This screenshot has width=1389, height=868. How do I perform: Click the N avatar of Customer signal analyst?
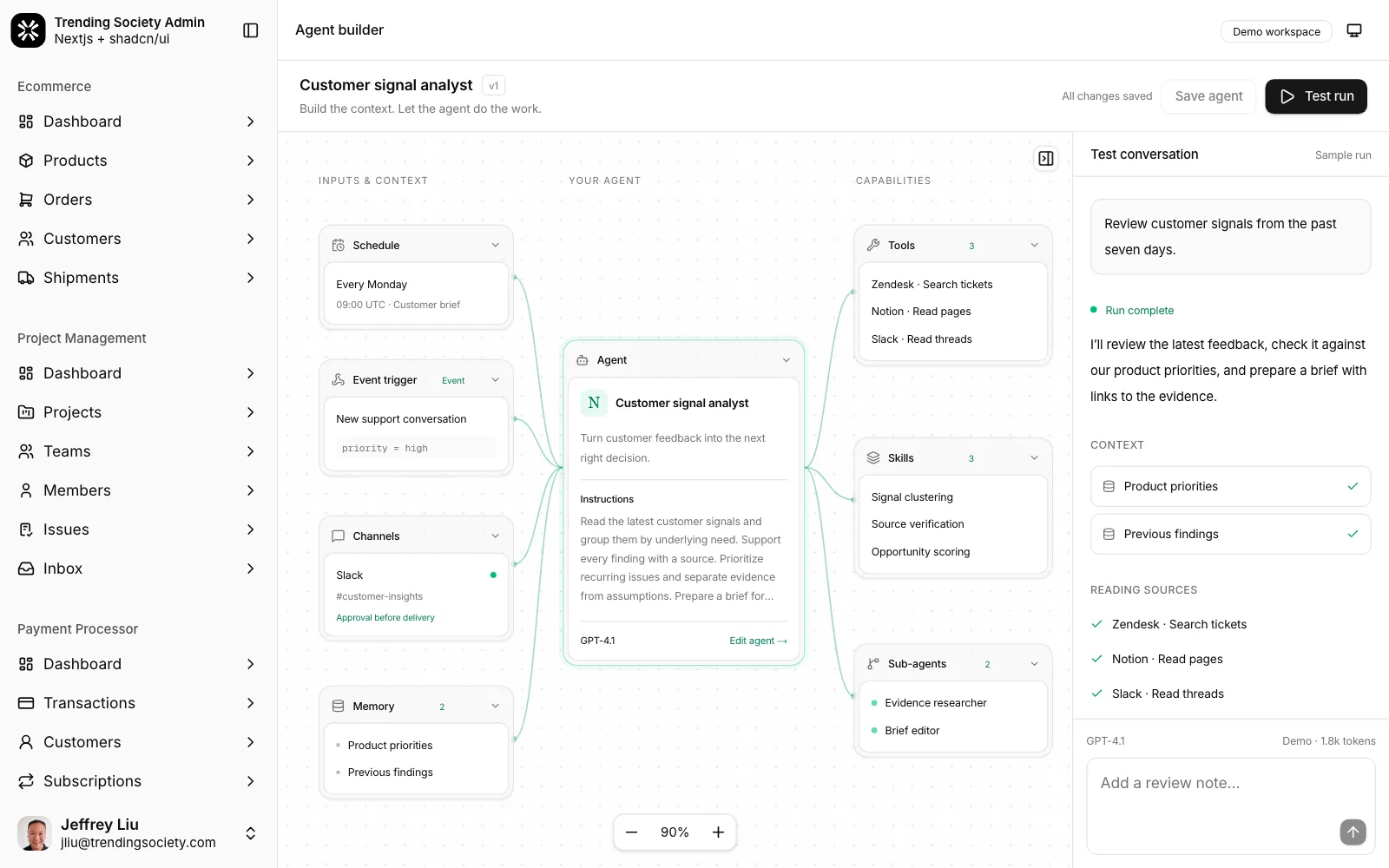click(x=594, y=403)
